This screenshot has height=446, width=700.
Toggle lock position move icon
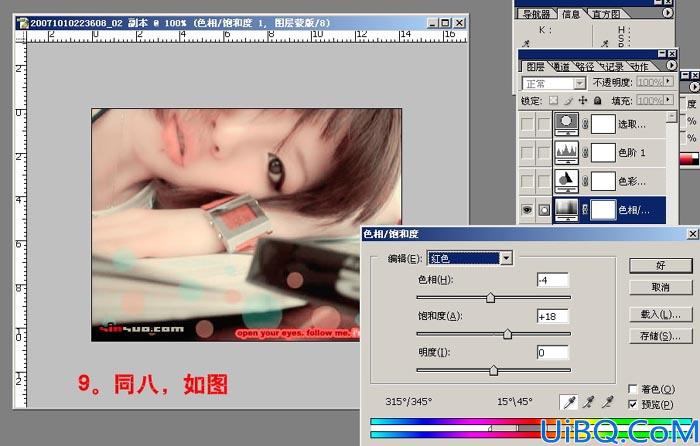(583, 100)
